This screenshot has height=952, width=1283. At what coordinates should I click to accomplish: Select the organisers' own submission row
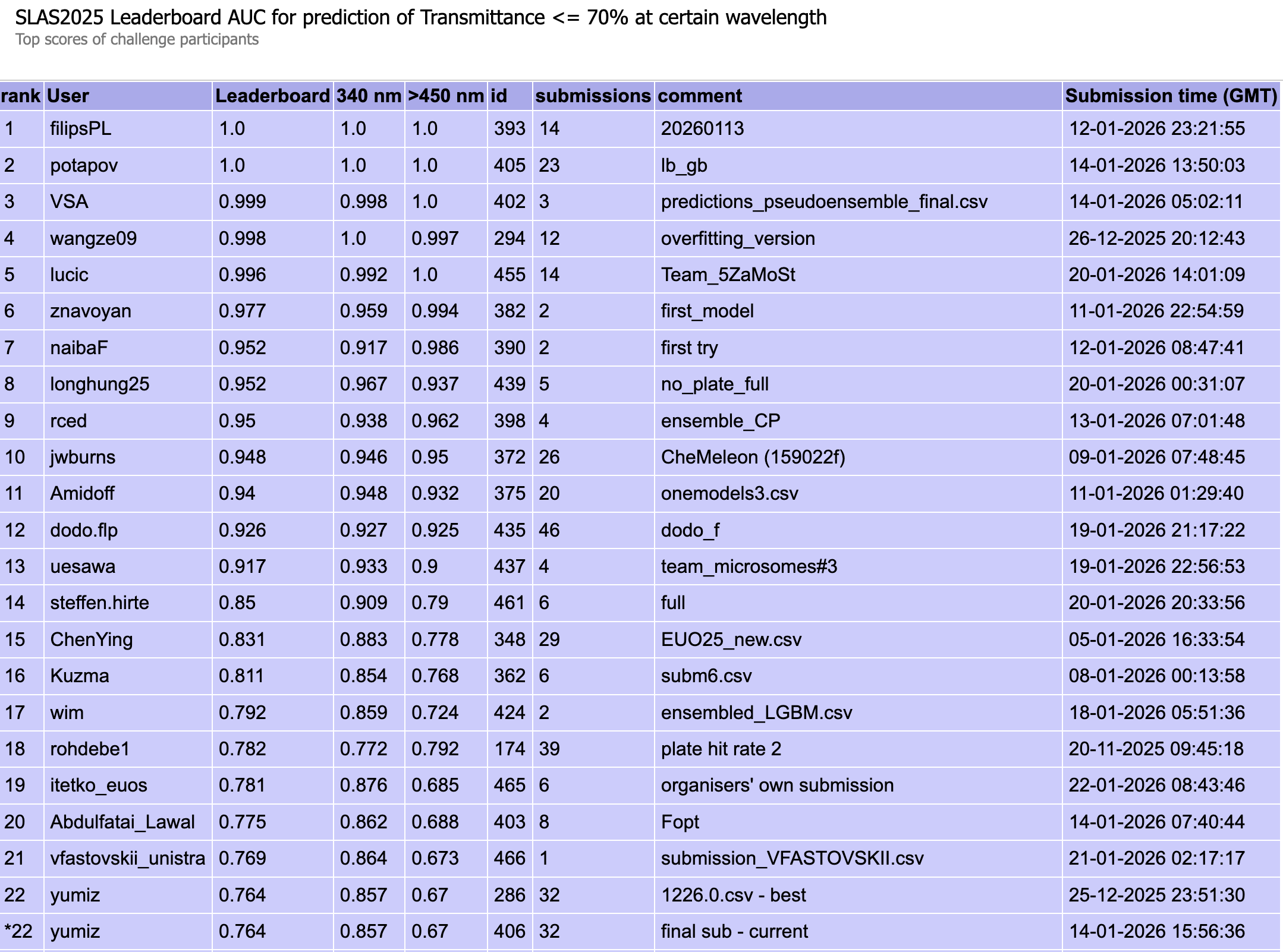776,785
